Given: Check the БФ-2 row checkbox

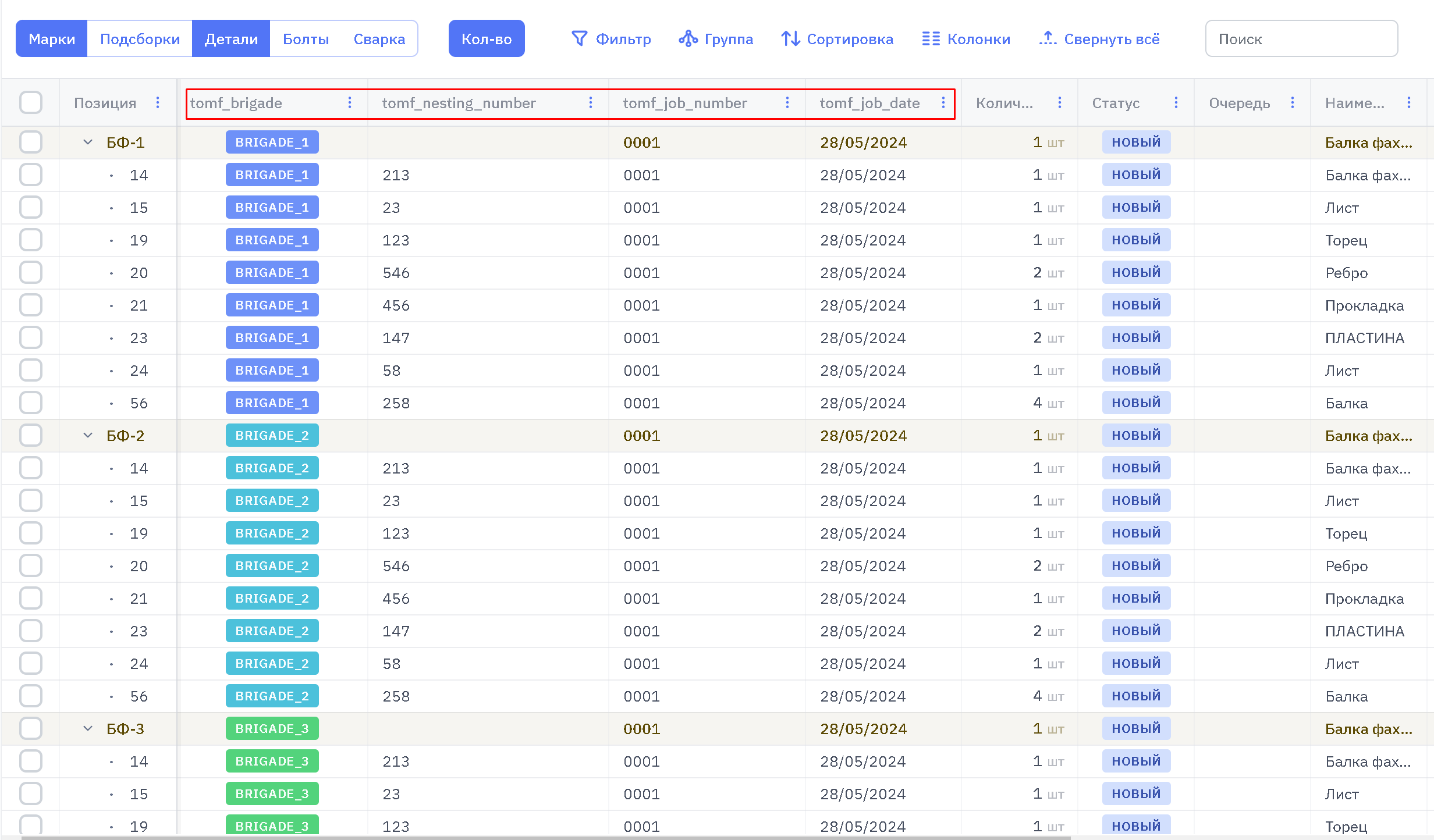Looking at the screenshot, I should (x=31, y=435).
